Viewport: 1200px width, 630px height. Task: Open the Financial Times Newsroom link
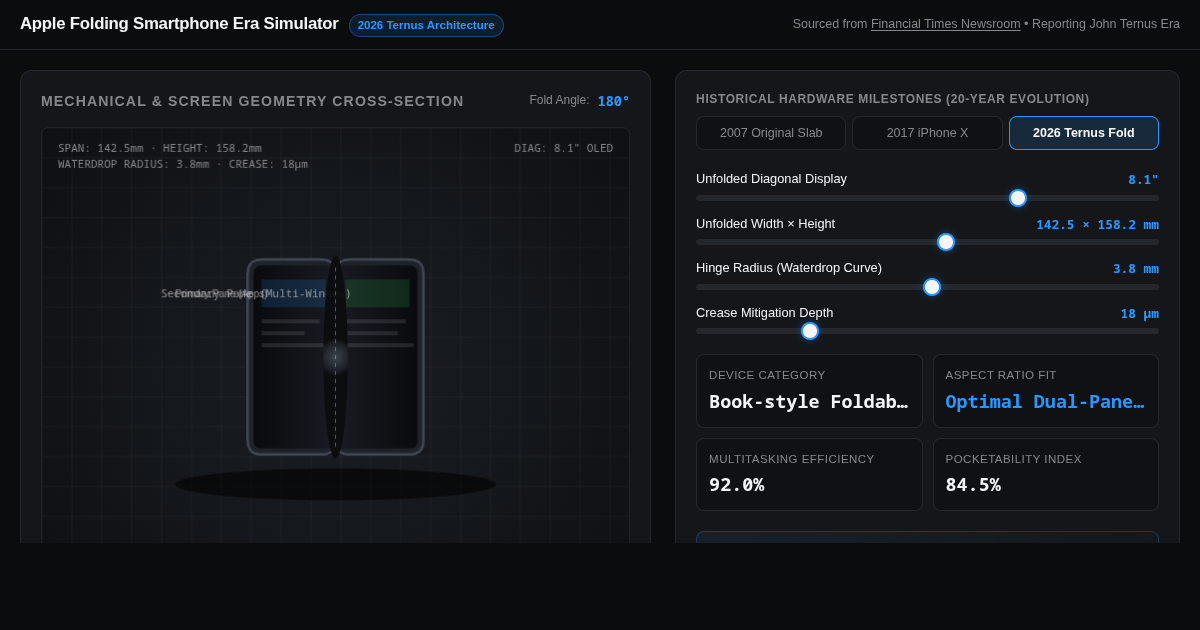(x=945, y=24)
